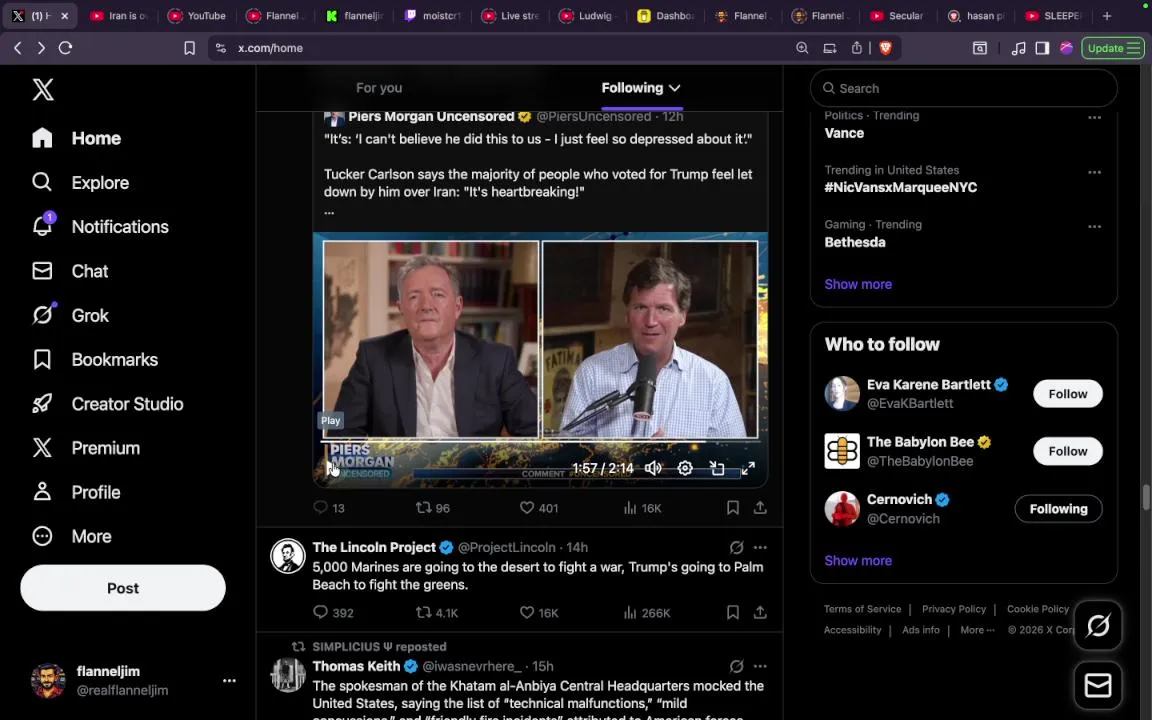
Task: Open Notifications with unread badge
Action: pyautogui.click(x=101, y=226)
